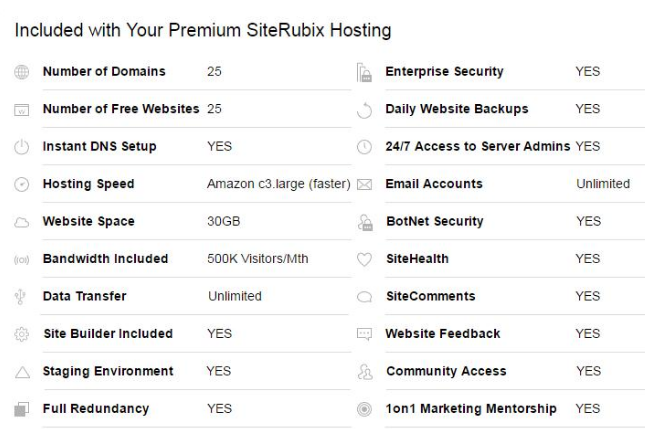
Task: Click the Website Feedback label text
Action: coord(443,334)
